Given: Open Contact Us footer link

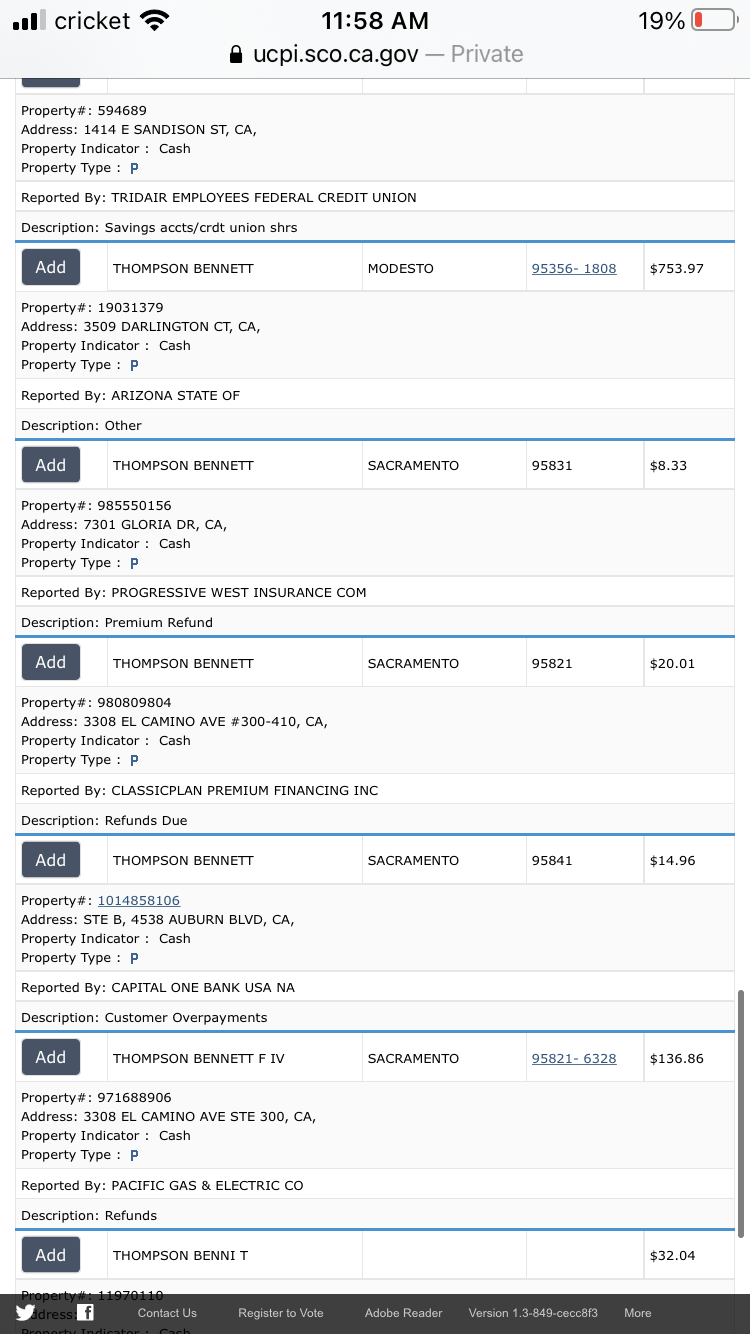Looking at the screenshot, I should (x=167, y=1313).
